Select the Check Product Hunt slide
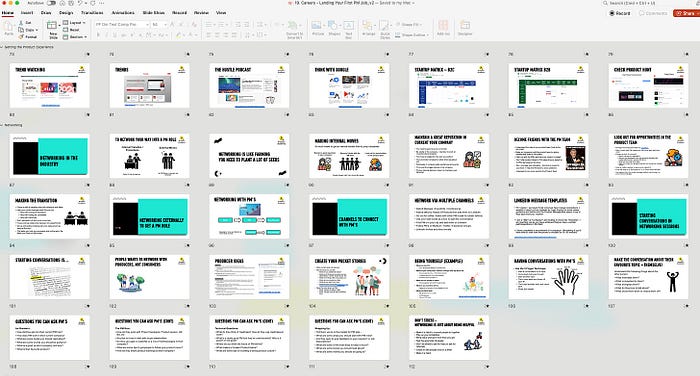This screenshot has width=700, height=376. (x=648, y=85)
